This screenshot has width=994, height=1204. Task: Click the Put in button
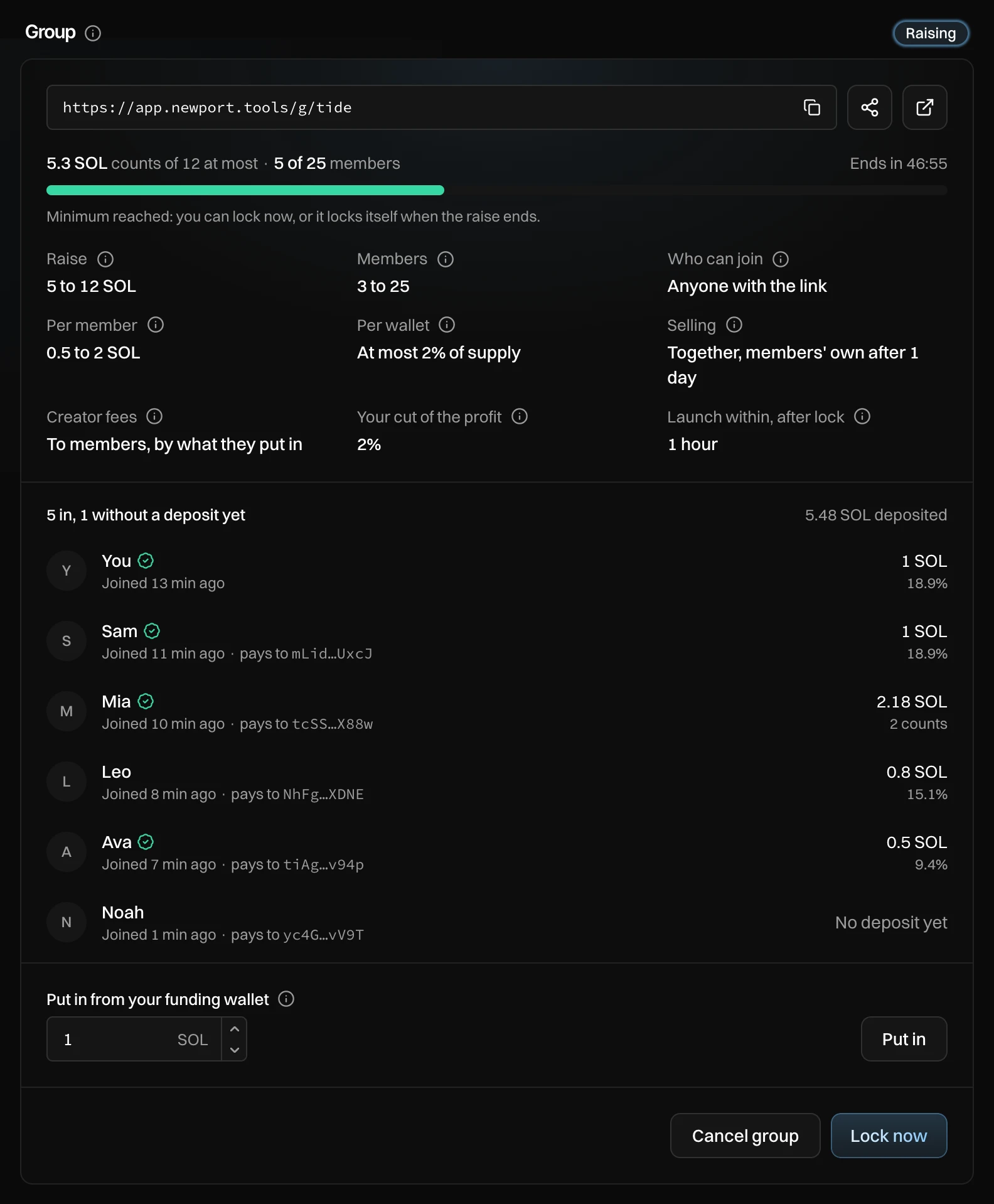coord(904,1040)
